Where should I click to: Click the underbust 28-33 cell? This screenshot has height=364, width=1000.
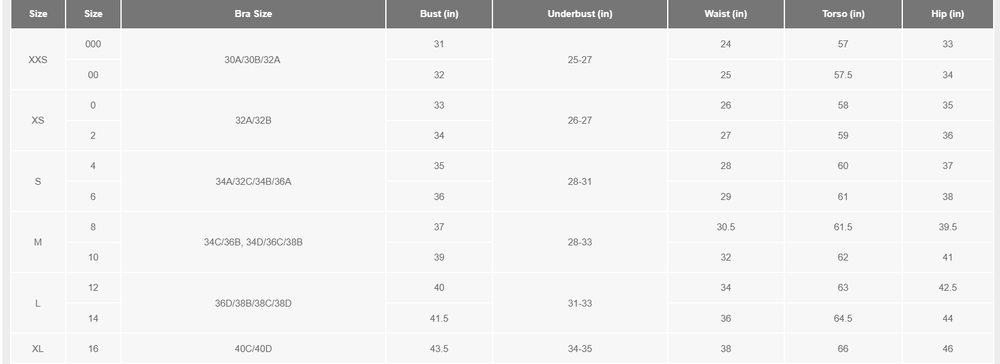point(580,242)
